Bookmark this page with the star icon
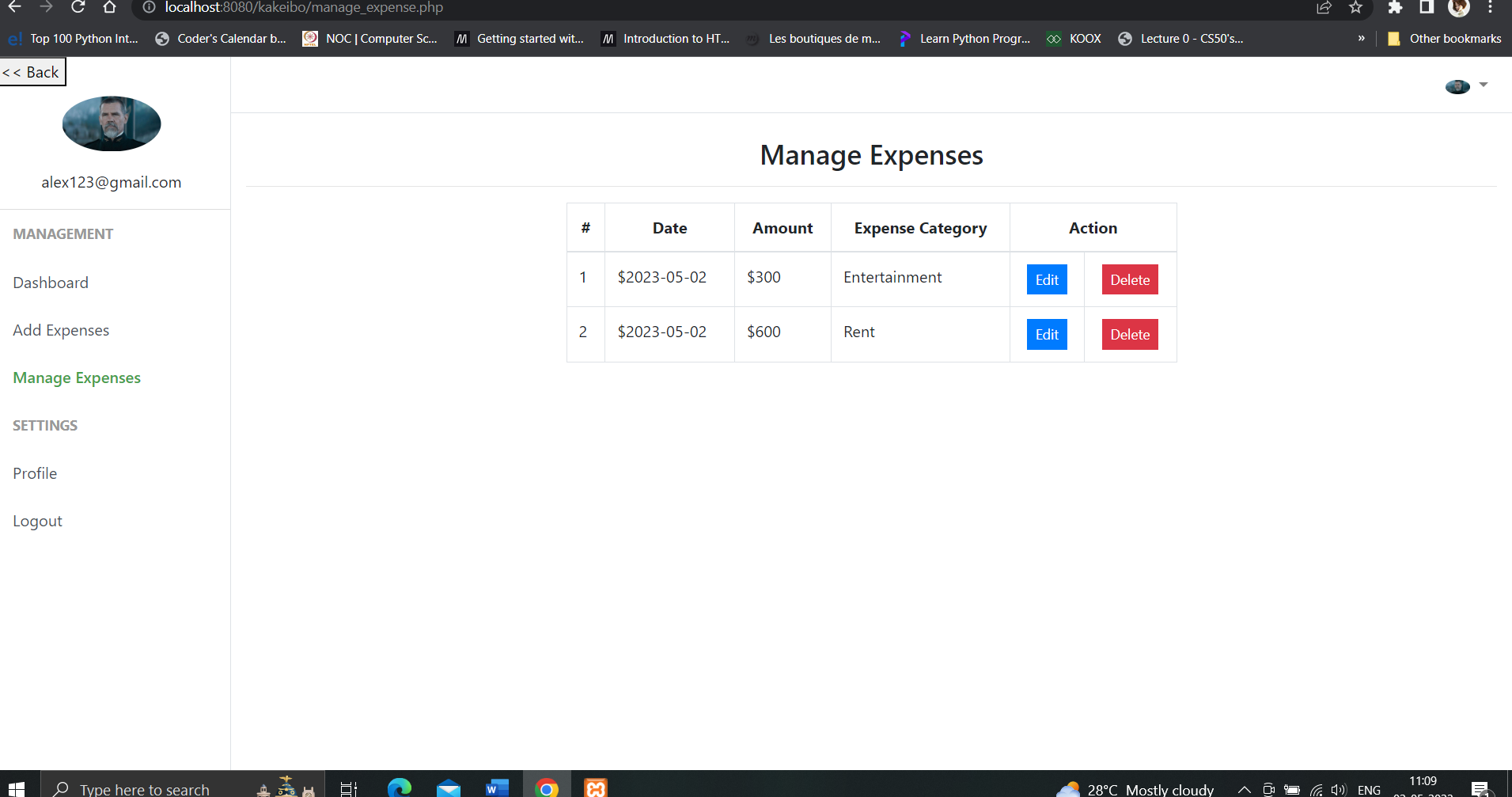 (1355, 8)
